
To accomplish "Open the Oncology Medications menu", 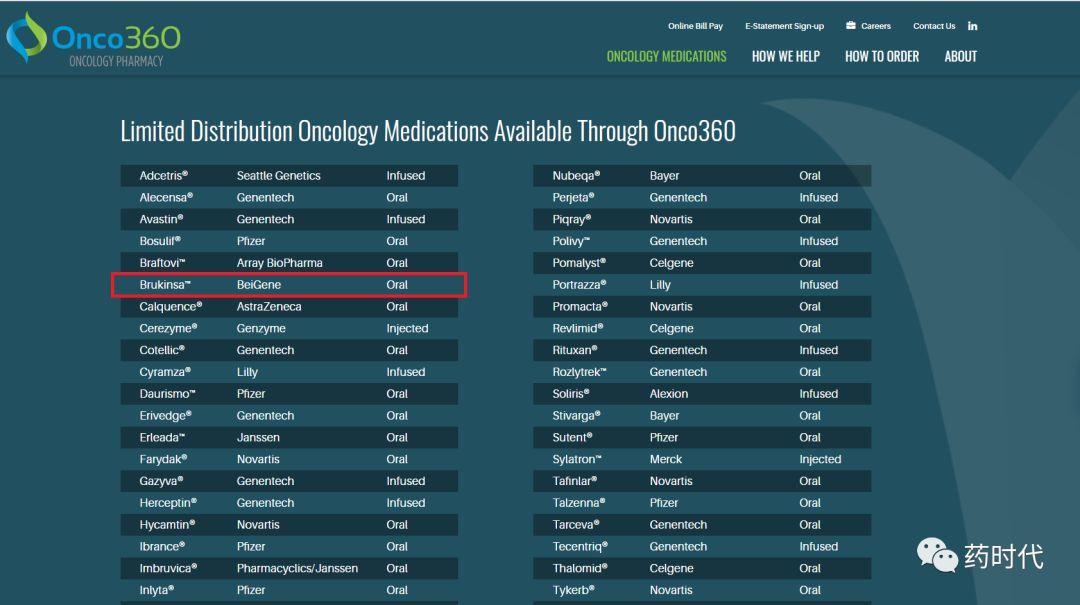I will [666, 57].
